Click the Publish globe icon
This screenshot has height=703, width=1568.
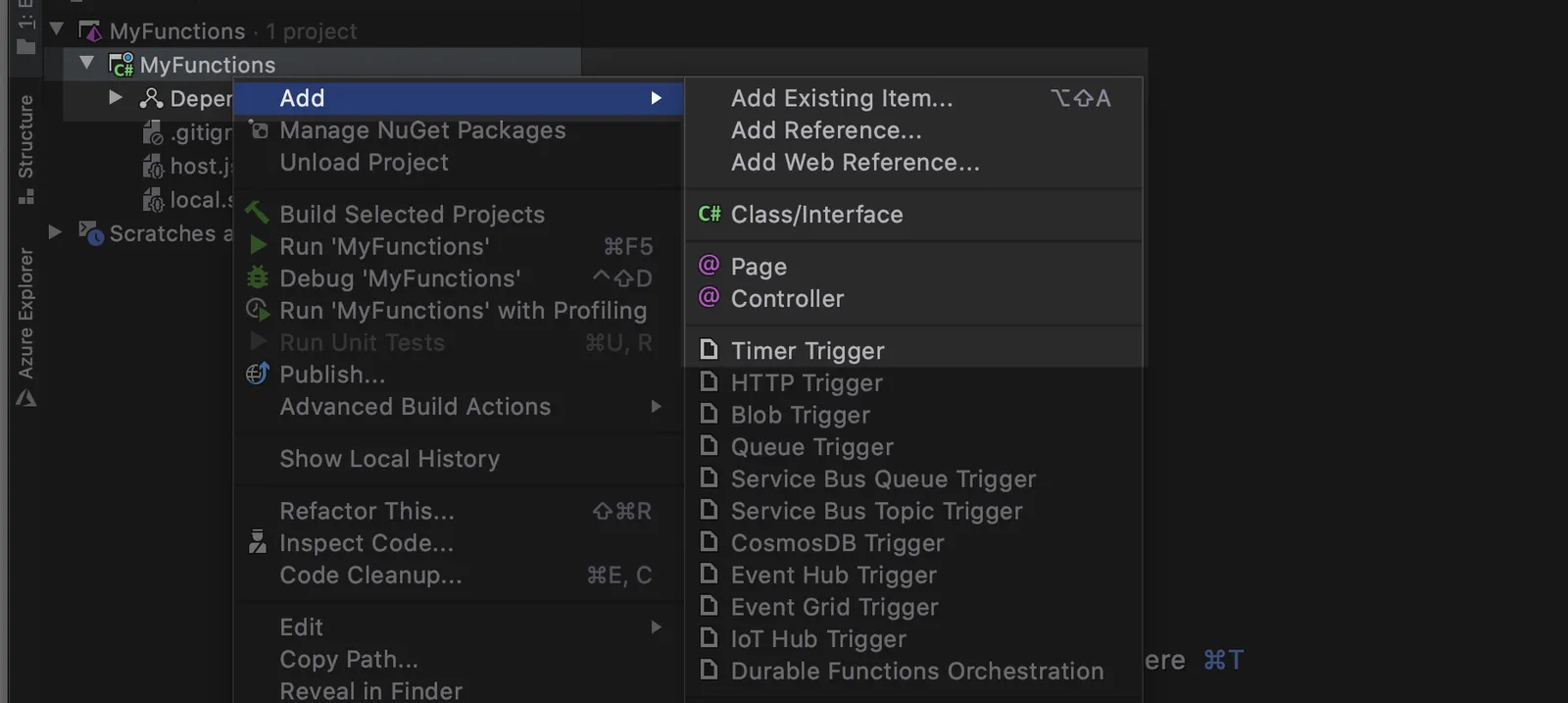(x=258, y=374)
